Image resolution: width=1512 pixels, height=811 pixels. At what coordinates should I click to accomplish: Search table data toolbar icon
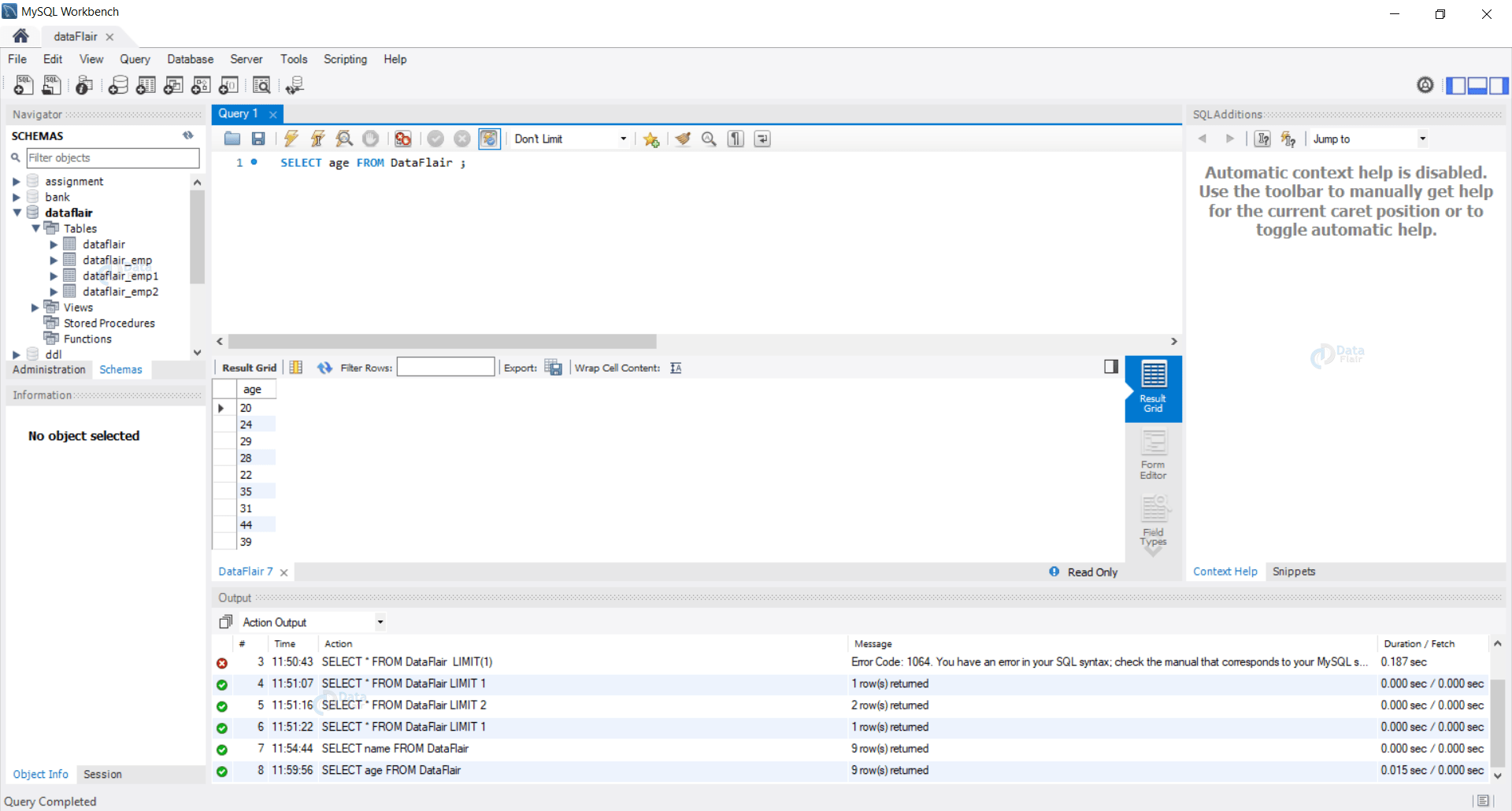coord(261,85)
